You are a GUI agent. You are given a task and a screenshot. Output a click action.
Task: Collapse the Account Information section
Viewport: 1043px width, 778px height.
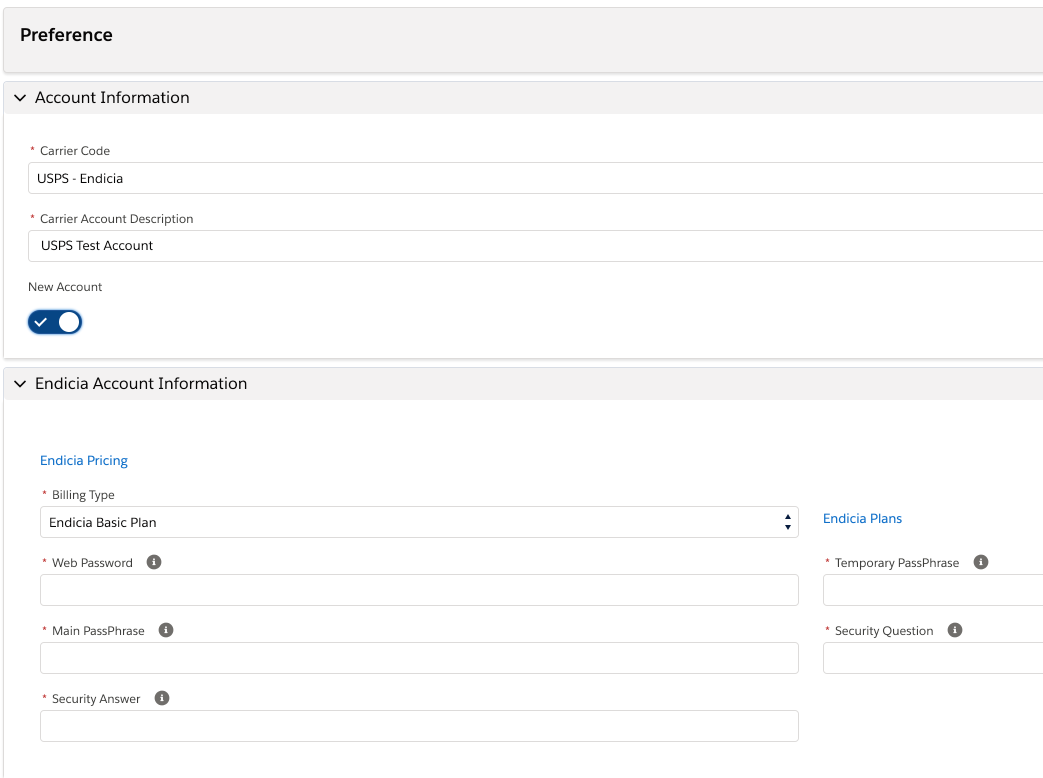pyautogui.click(x=20, y=98)
